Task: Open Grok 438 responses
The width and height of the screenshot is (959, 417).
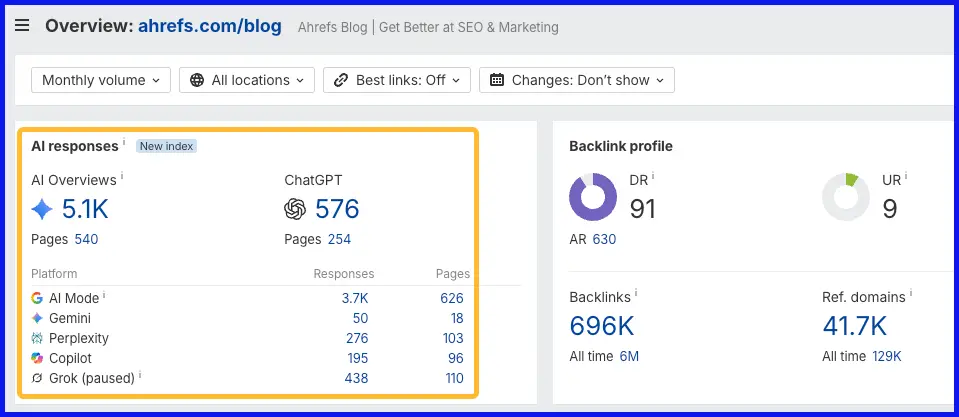Action: click(356, 378)
